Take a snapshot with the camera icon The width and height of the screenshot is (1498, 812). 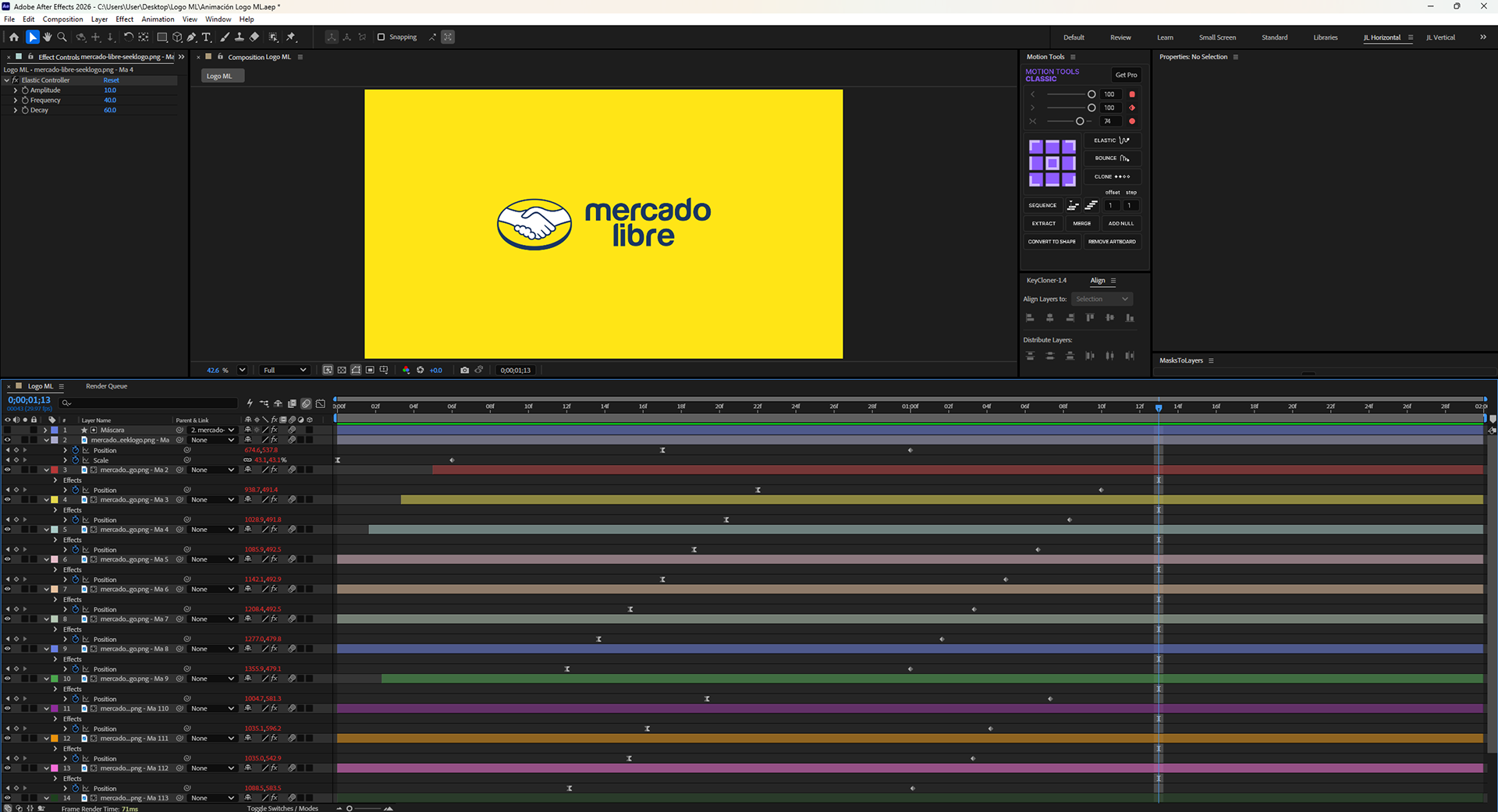click(465, 371)
